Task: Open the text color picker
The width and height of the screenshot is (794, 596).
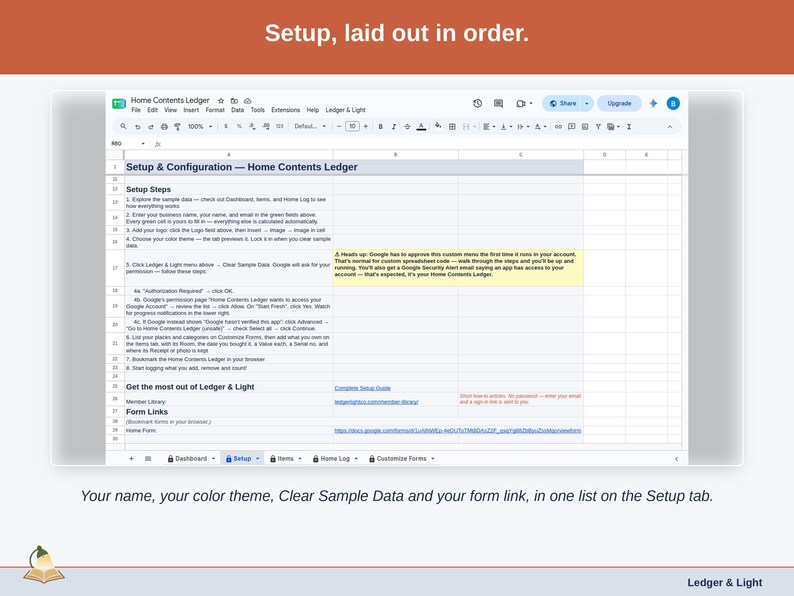Action: [x=421, y=127]
